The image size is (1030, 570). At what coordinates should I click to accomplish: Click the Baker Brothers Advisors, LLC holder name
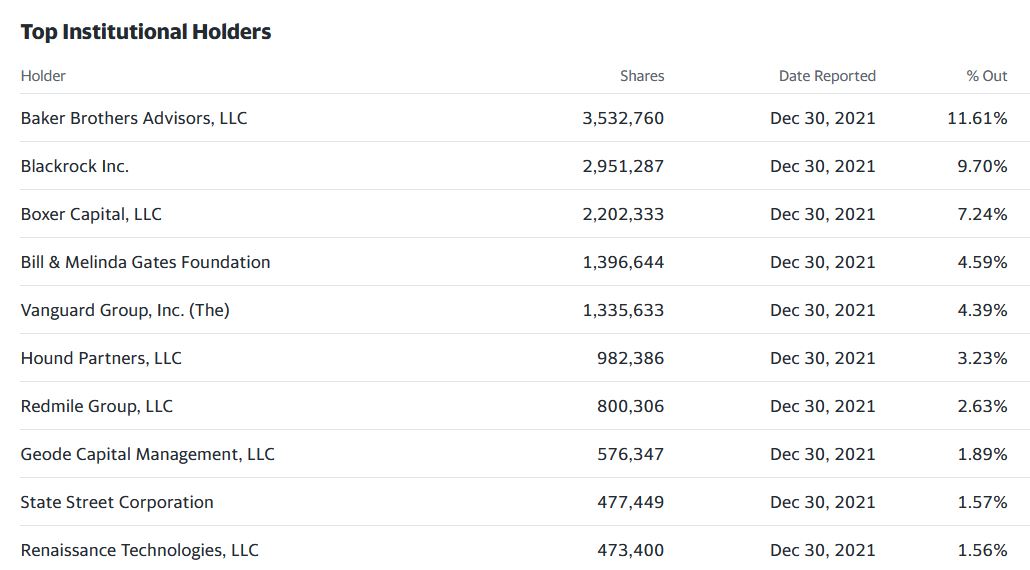134,118
